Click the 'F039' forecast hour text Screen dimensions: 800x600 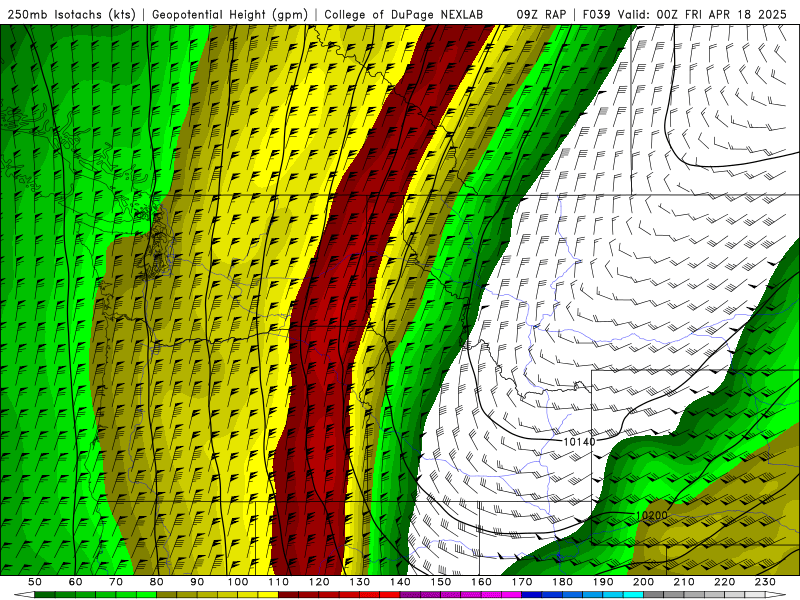(596, 15)
